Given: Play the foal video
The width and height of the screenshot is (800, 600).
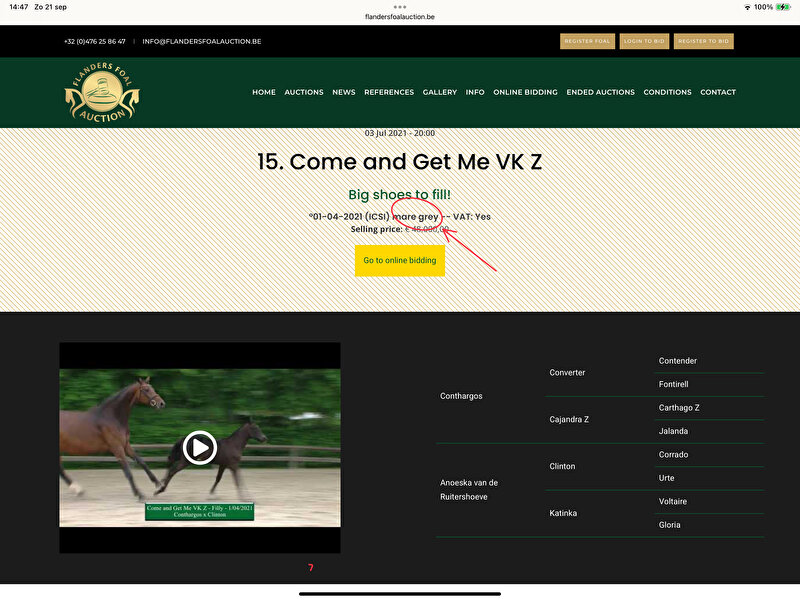Looking at the screenshot, I should click(200, 447).
